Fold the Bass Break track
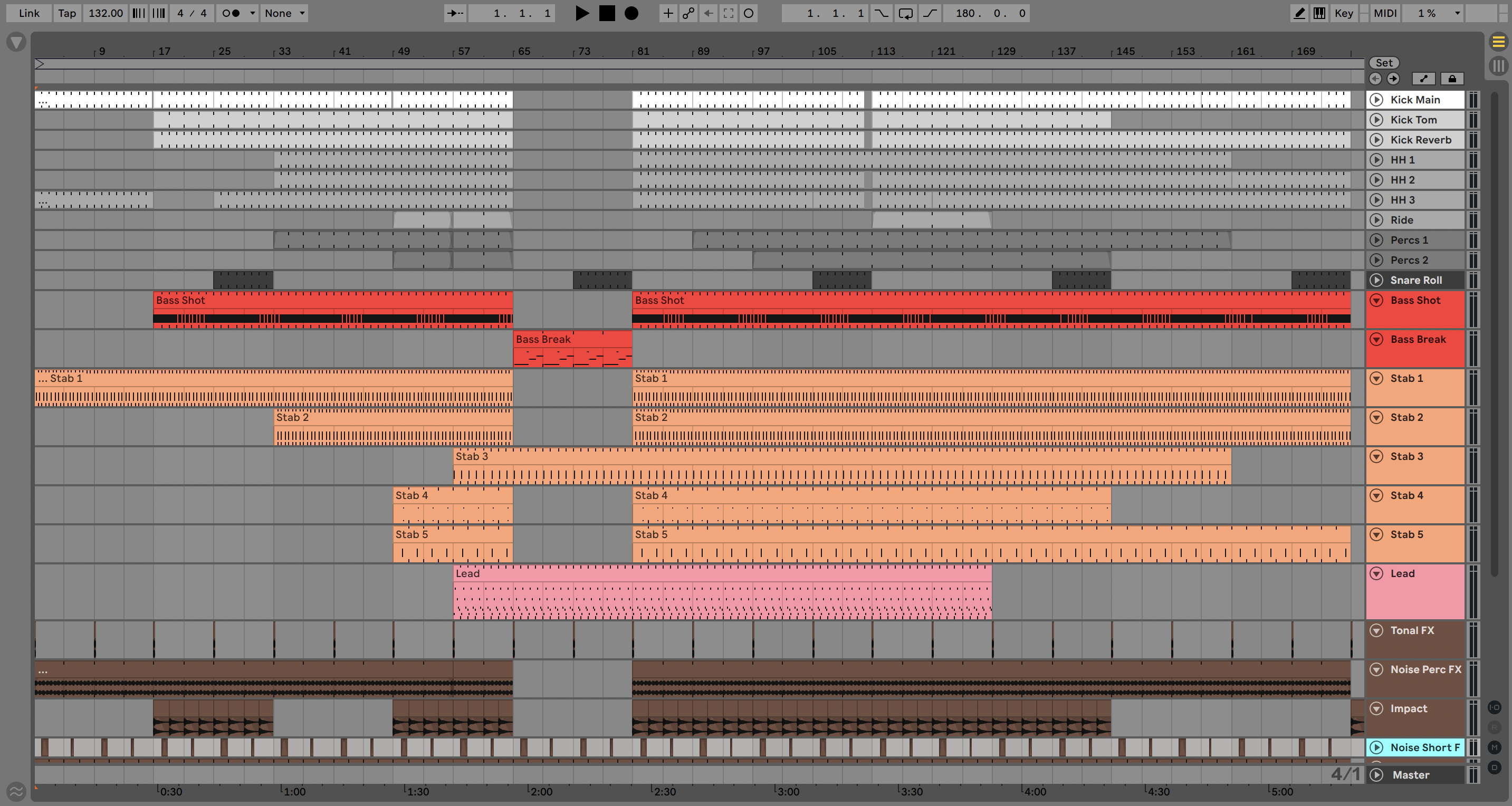 coord(1376,339)
